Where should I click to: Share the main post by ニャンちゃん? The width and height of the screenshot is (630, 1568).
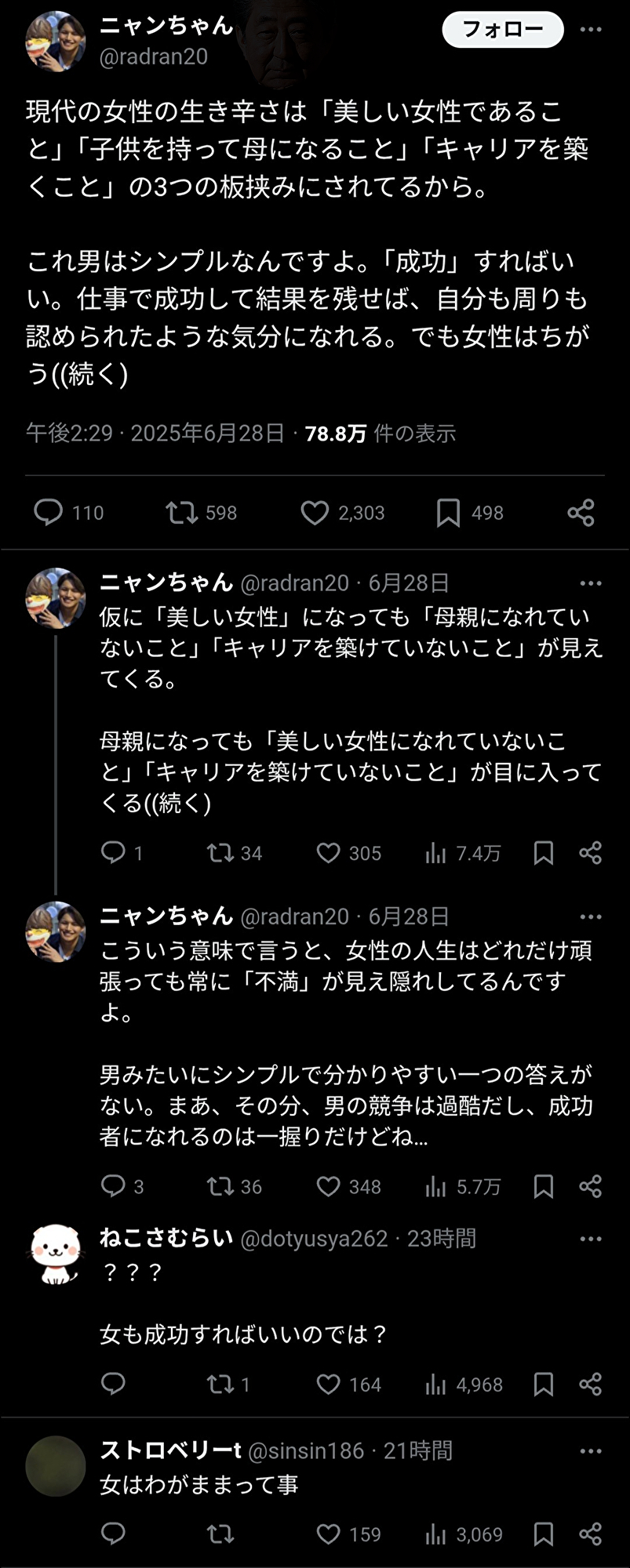(581, 513)
